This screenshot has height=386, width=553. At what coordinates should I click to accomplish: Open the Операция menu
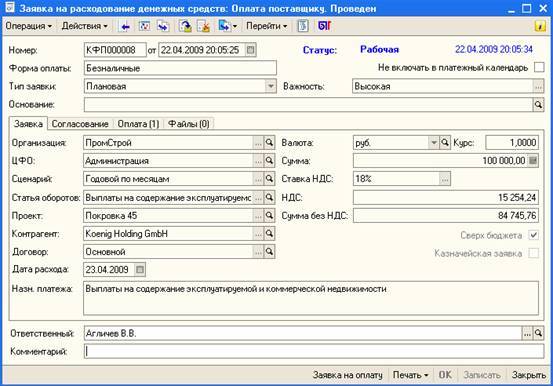tap(29, 26)
